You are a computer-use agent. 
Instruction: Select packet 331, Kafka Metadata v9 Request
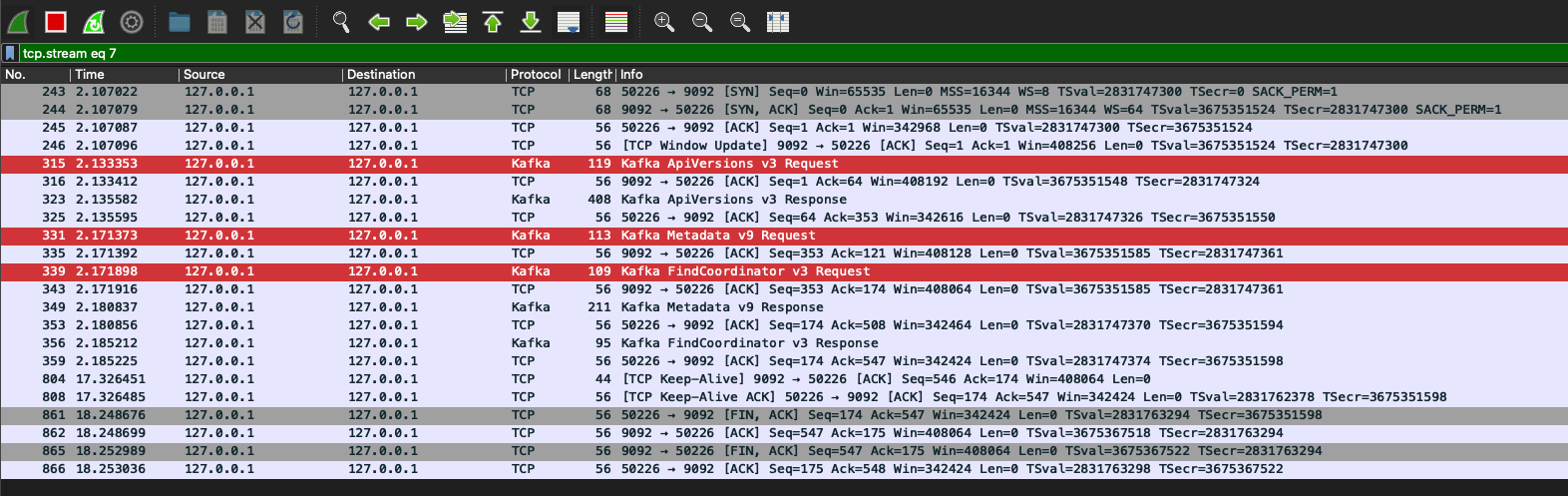[x=784, y=236]
